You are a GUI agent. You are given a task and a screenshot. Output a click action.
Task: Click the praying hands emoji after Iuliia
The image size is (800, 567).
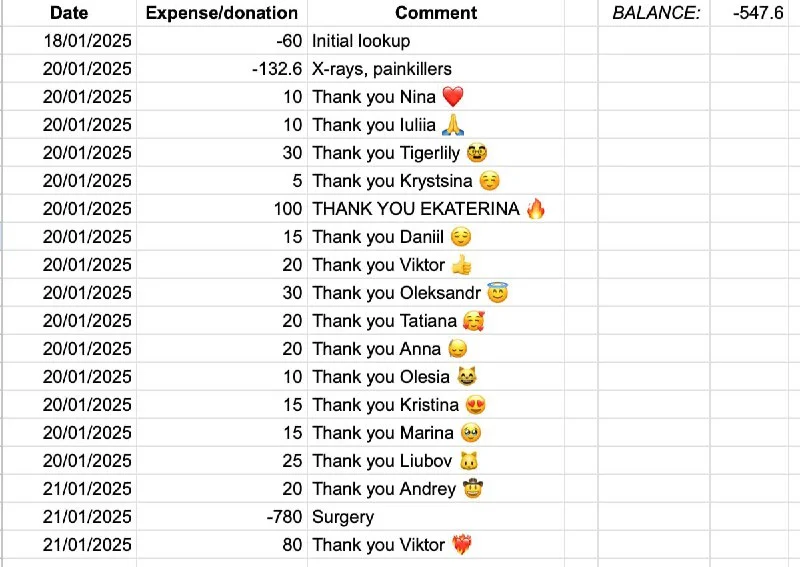pos(452,125)
